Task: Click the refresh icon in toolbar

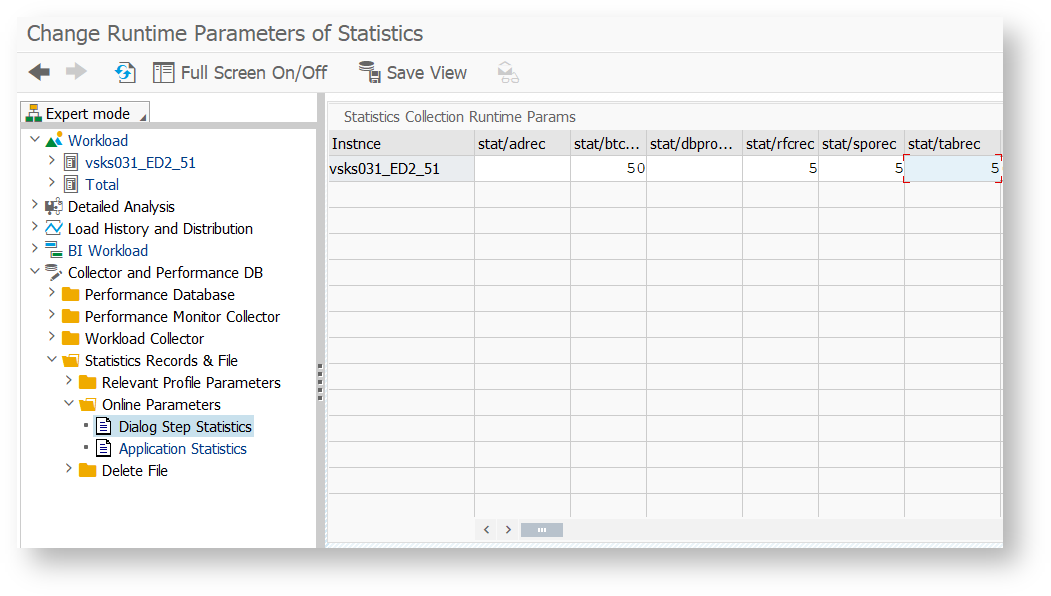Action: tap(125, 72)
